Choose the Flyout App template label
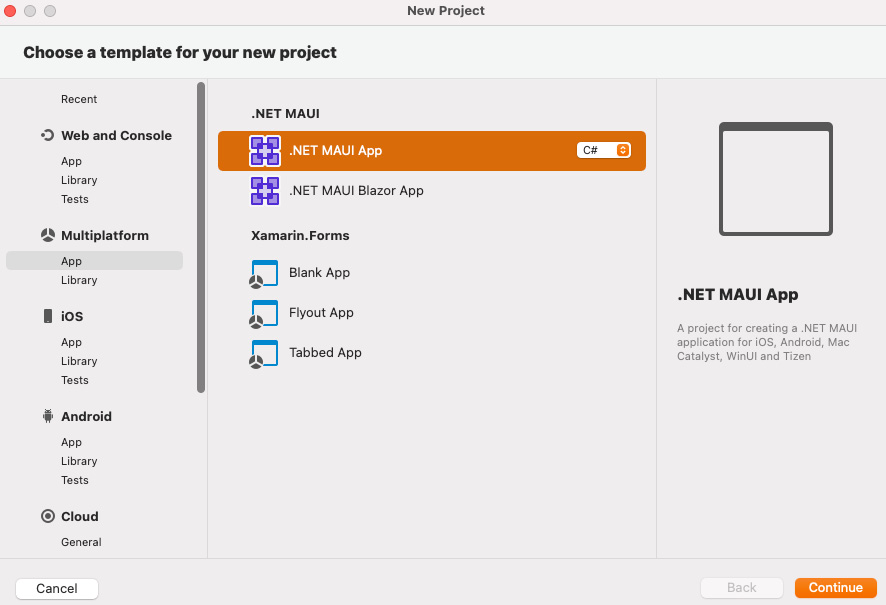 (321, 313)
